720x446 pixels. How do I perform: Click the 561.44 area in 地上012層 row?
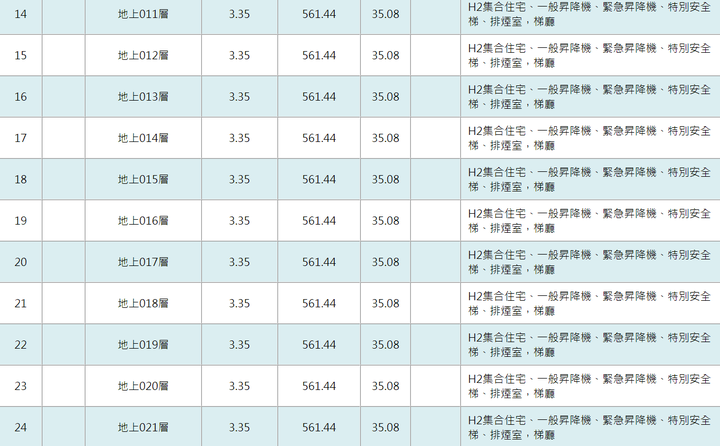[319, 56]
